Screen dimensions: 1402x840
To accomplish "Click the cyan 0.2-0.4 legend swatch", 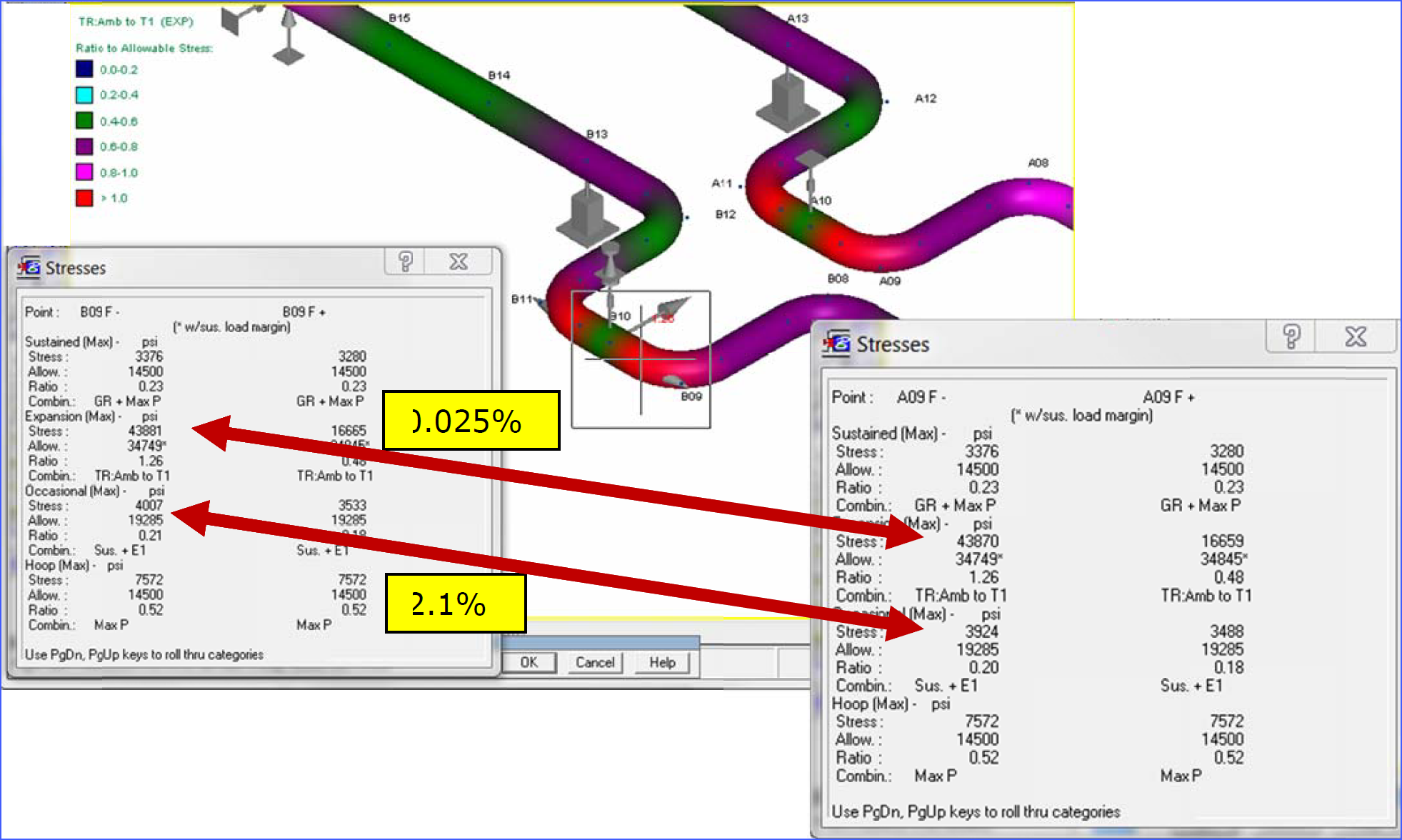I will click(84, 95).
